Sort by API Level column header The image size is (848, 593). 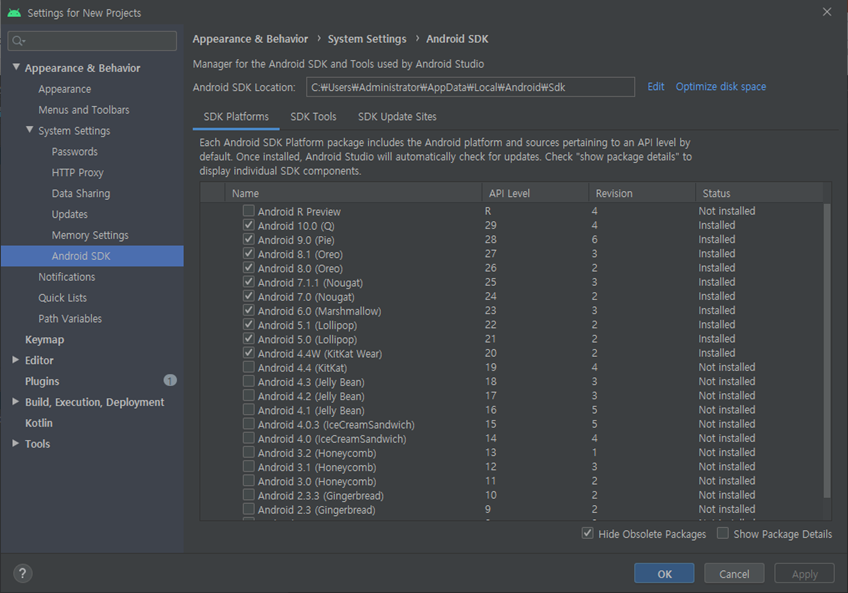point(535,193)
